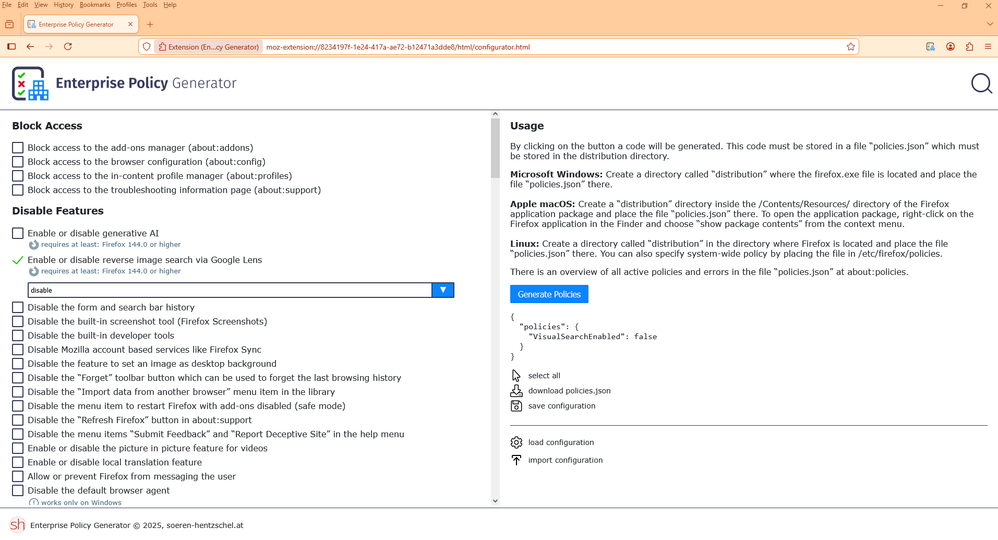This screenshot has height=540, width=998.
Task: Open the Tools menu
Action: (150, 5)
